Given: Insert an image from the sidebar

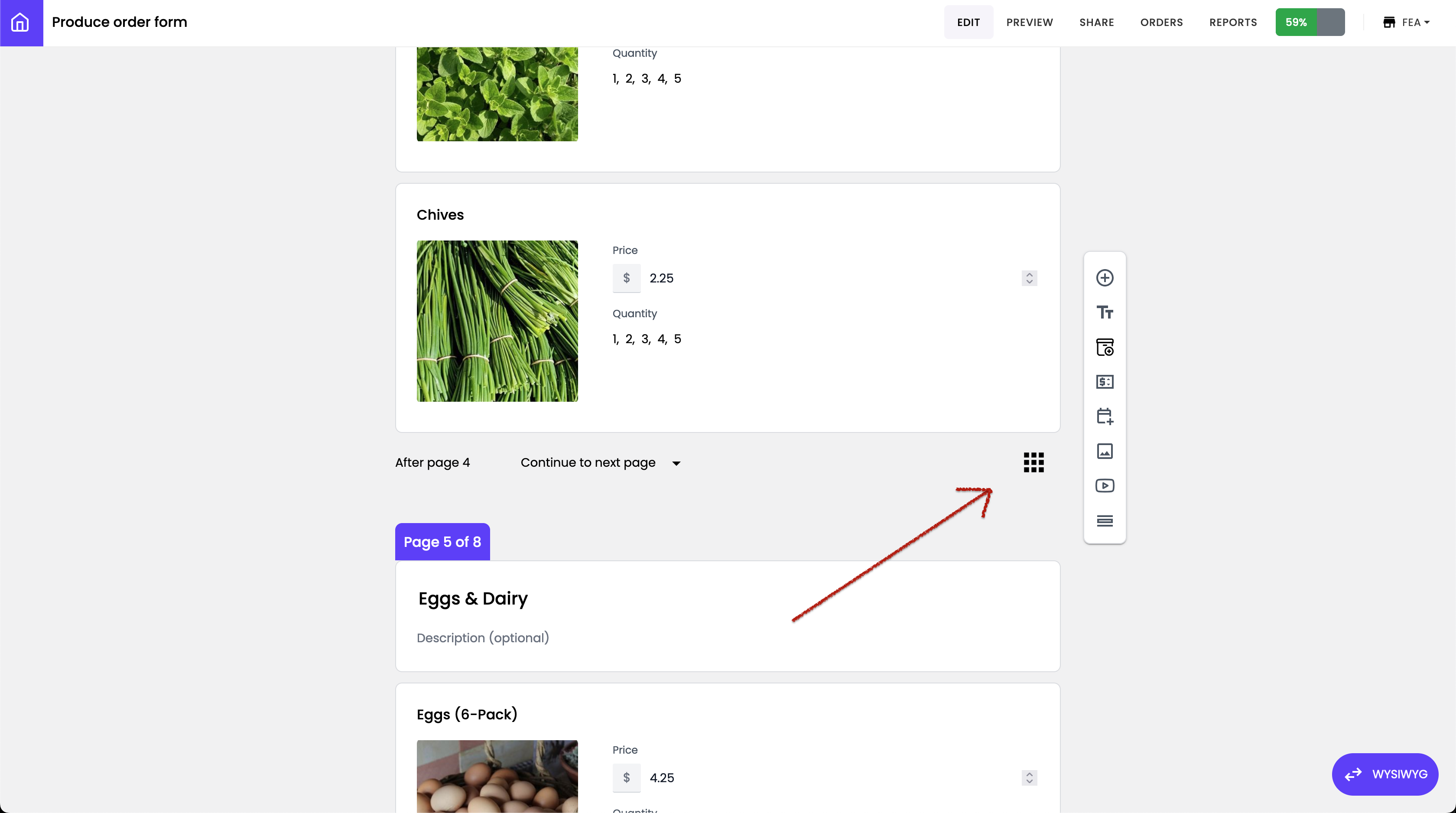Looking at the screenshot, I should click(x=1105, y=451).
